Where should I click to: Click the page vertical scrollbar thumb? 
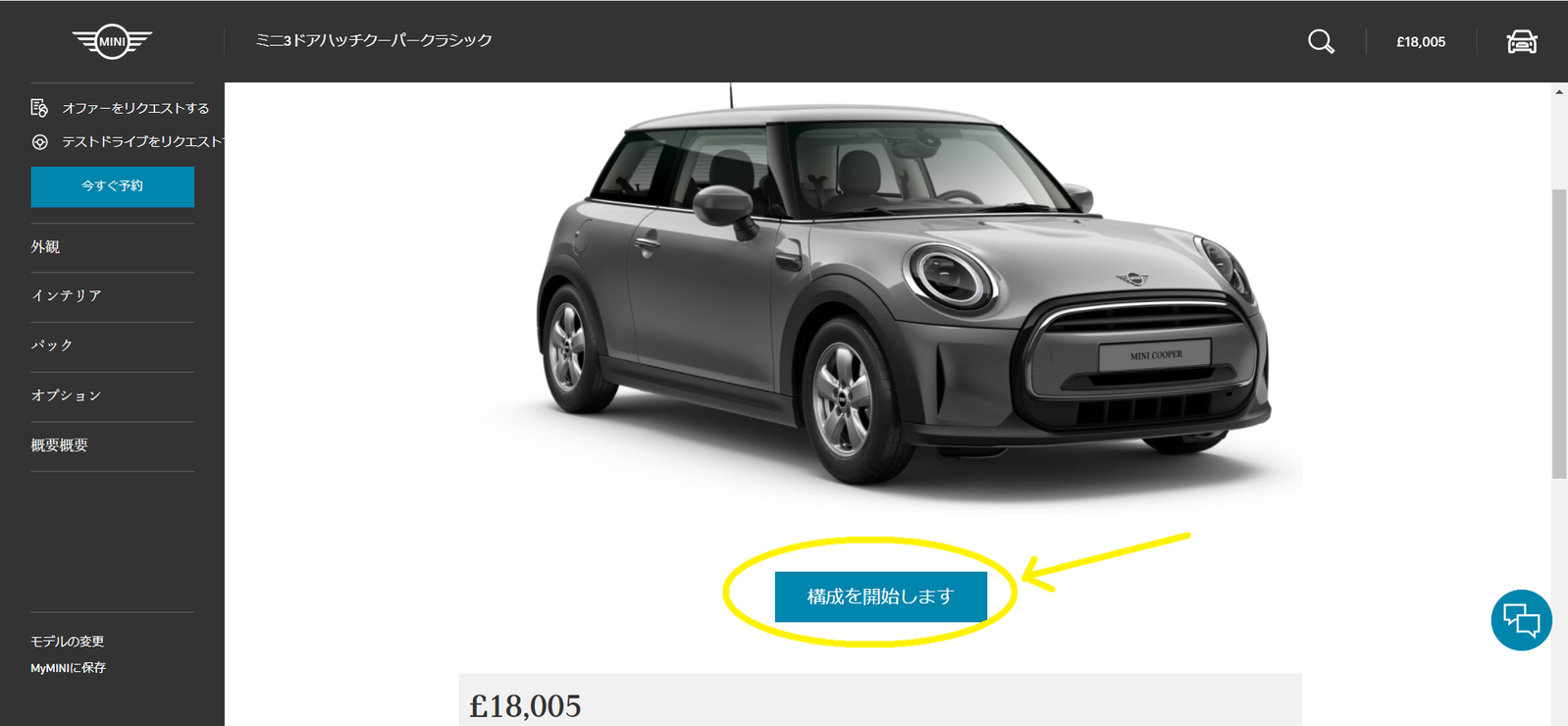[x=1559, y=334]
